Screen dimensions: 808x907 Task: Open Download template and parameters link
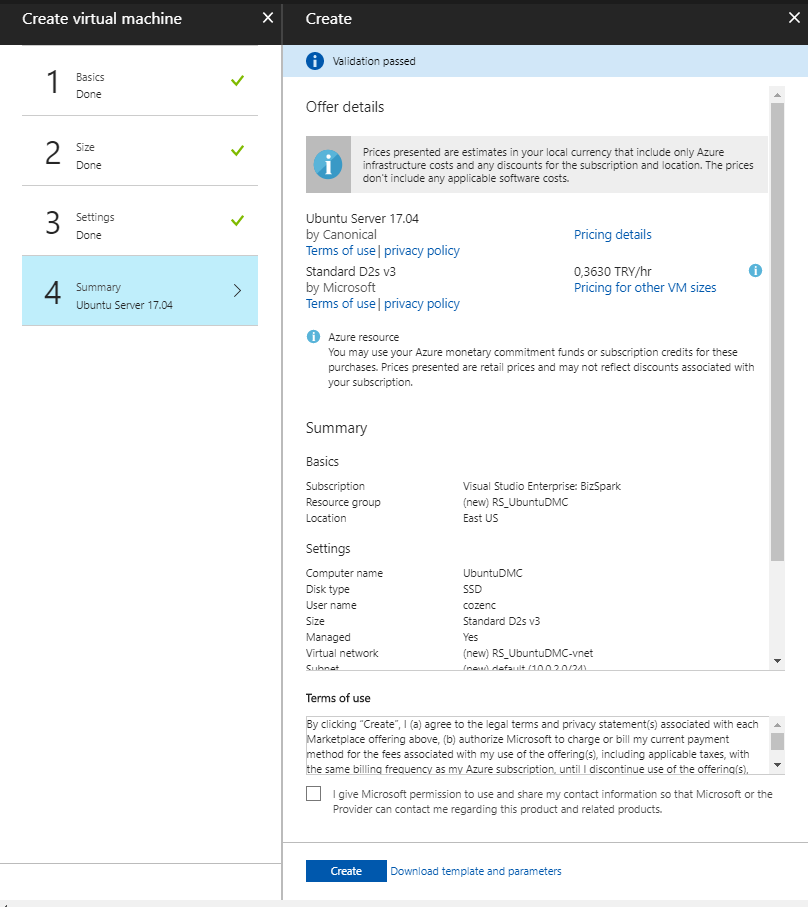(476, 871)
